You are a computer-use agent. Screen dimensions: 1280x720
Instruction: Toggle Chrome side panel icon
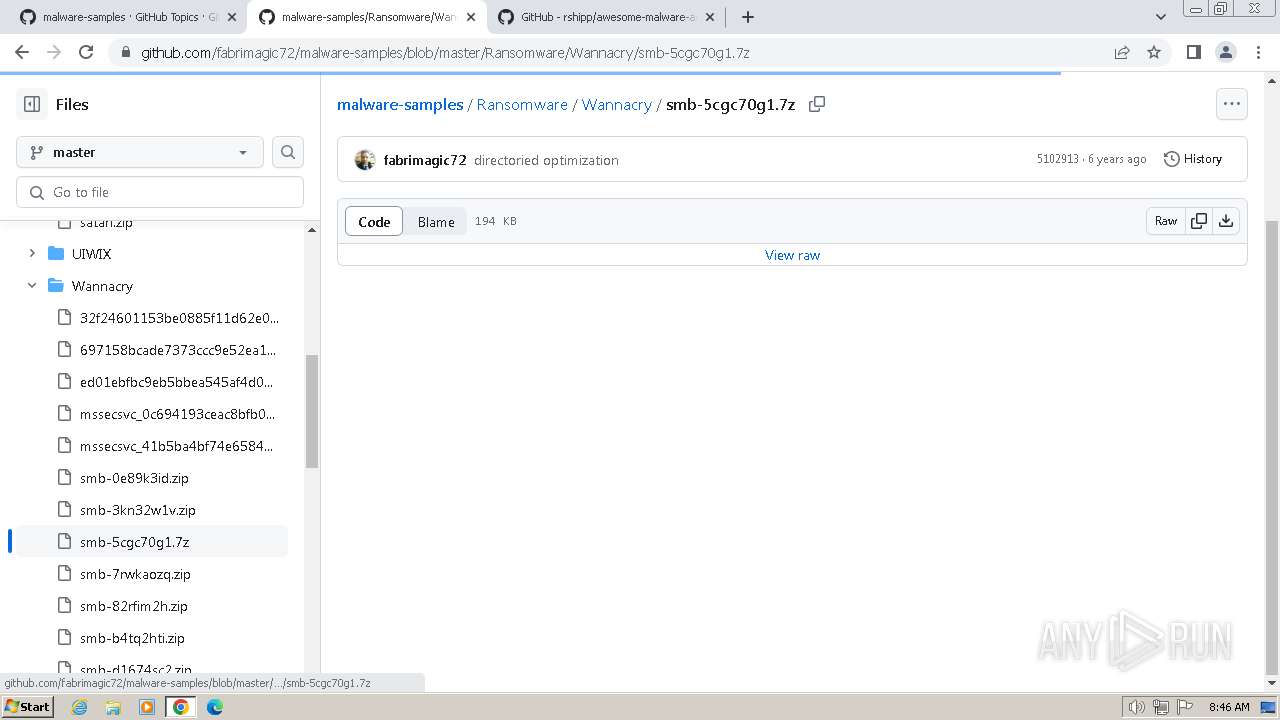click(1193, 52)
